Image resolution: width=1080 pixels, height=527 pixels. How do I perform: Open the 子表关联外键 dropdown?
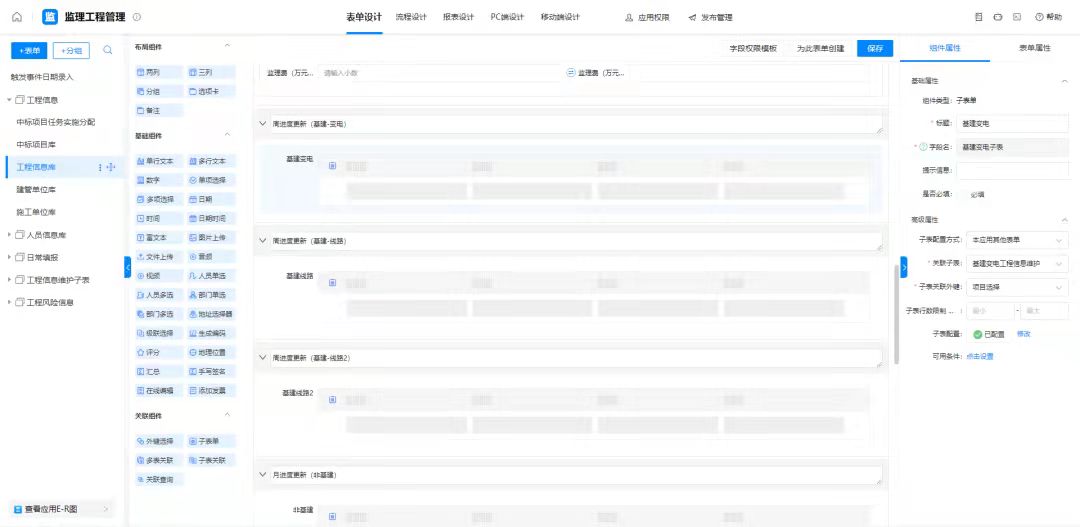pyautogui.click(x=1017, y=287)
